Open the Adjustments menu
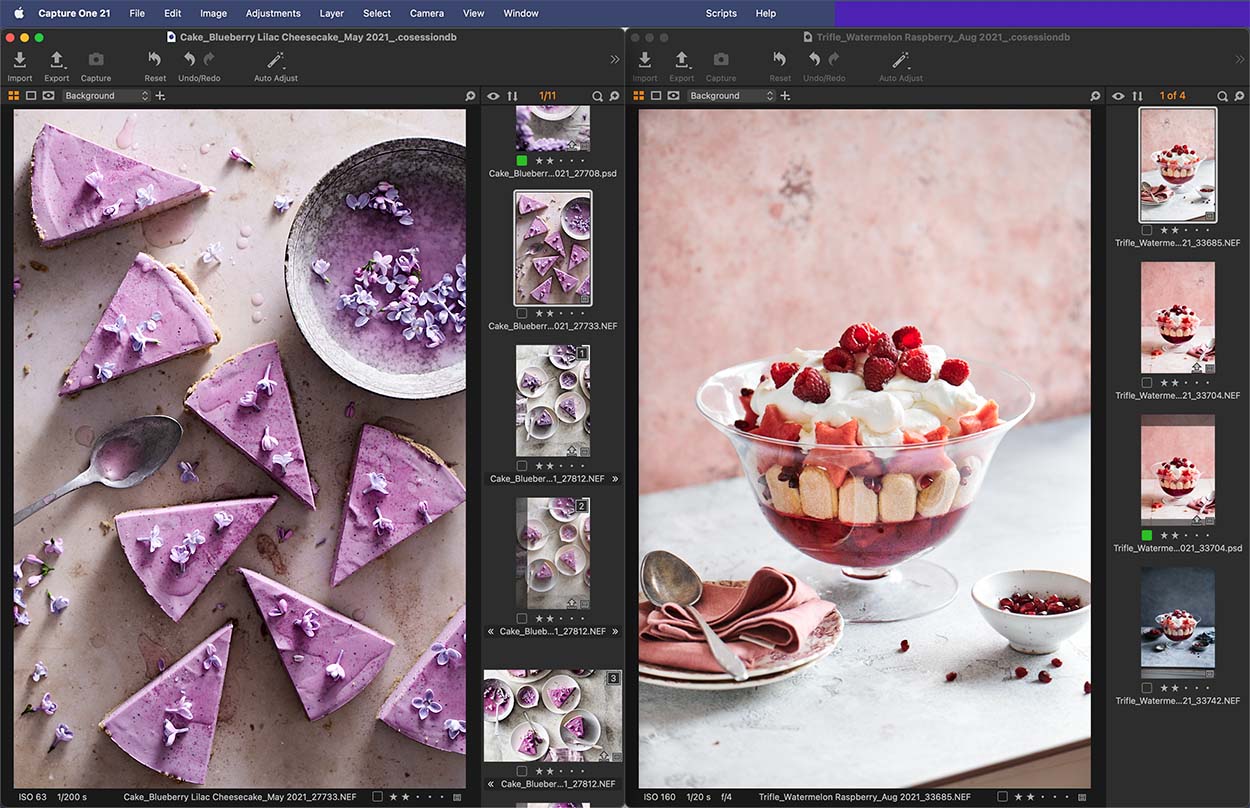The image size is (1250, 808). (x=273, y=13)
